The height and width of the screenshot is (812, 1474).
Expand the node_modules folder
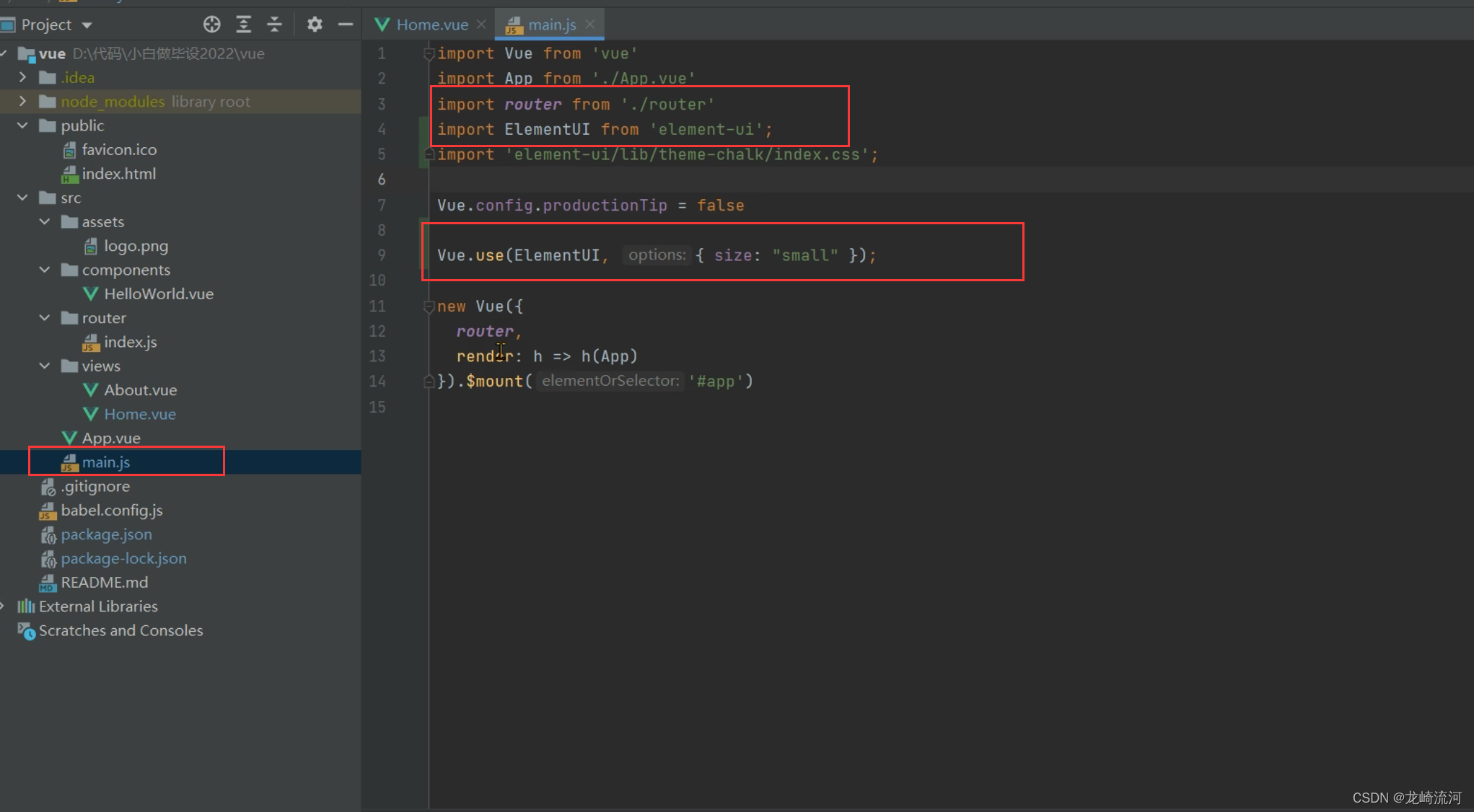tap(22, 102)
